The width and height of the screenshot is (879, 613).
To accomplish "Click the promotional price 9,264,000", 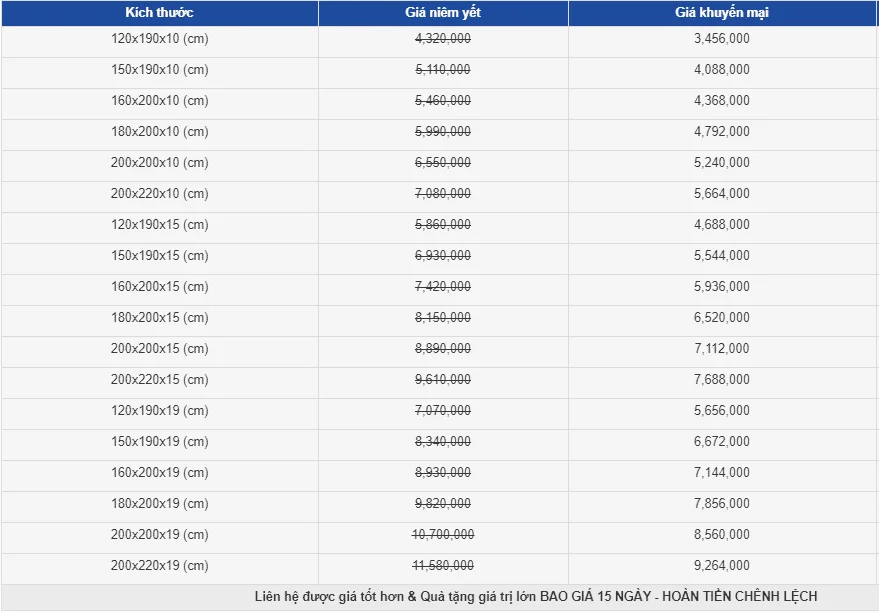I will point(721,566).
